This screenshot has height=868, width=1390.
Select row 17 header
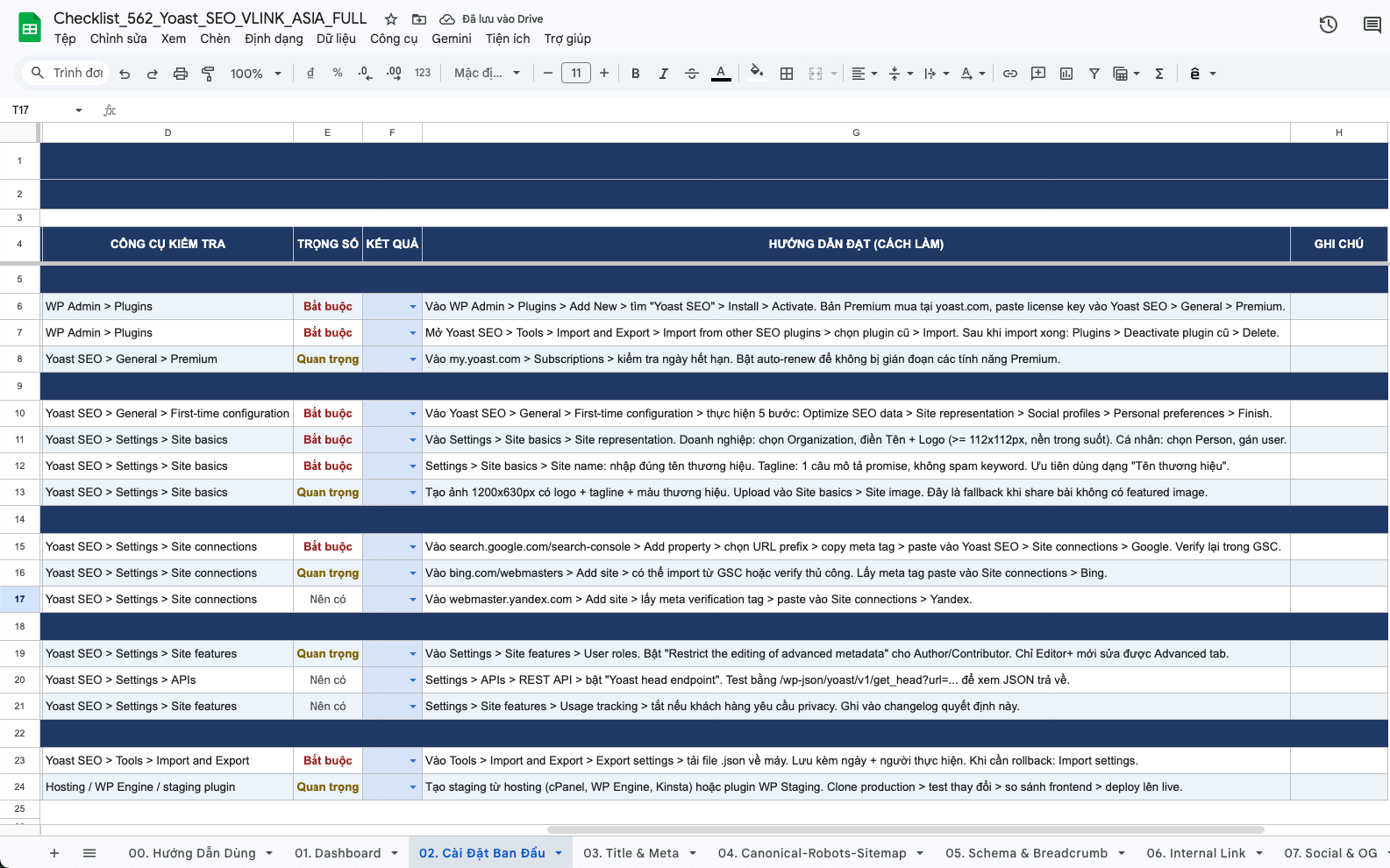point(19,600)
